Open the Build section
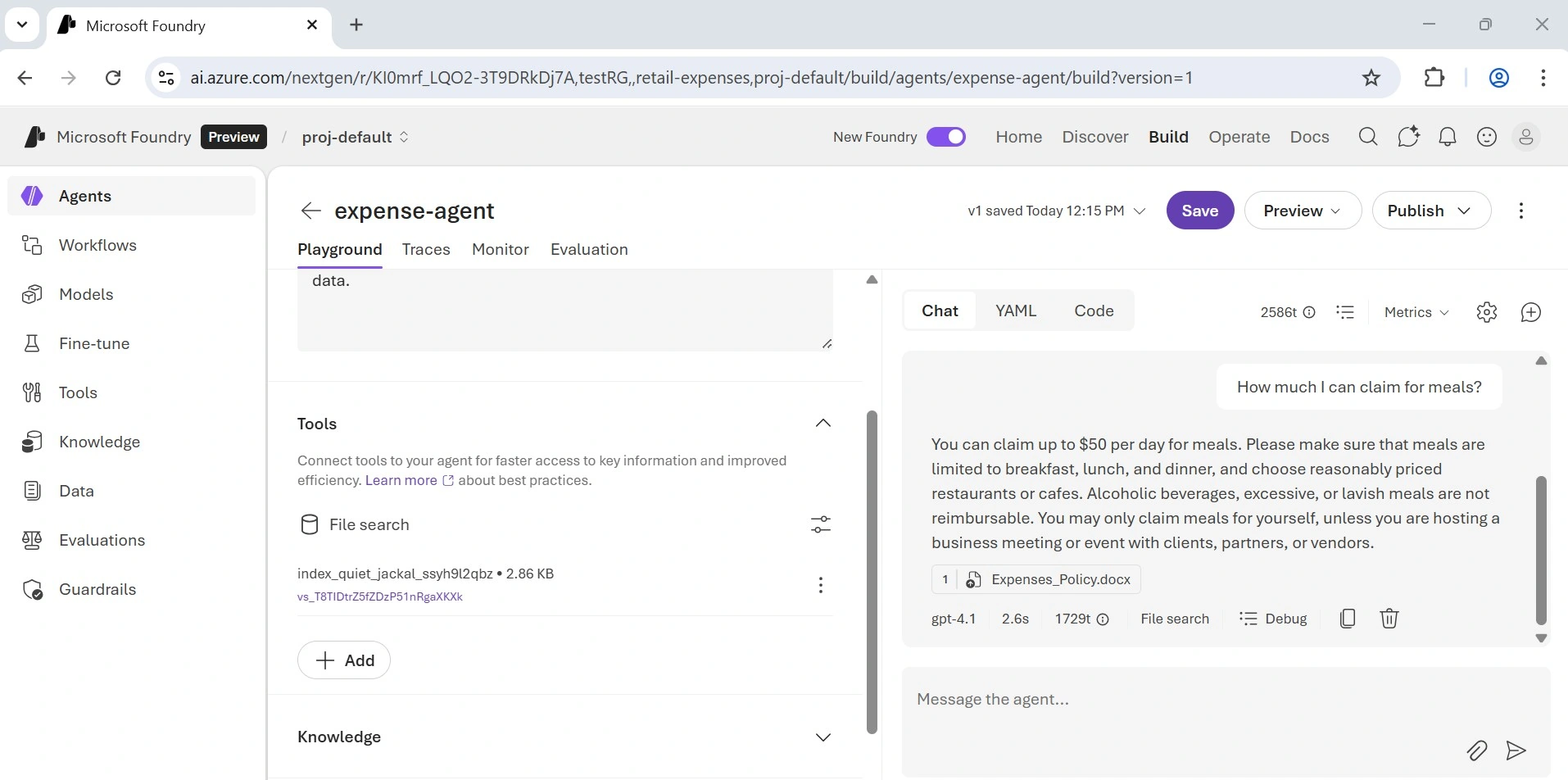The width and height of the screenshot is (1568, 780). (x=1168, y=137)
